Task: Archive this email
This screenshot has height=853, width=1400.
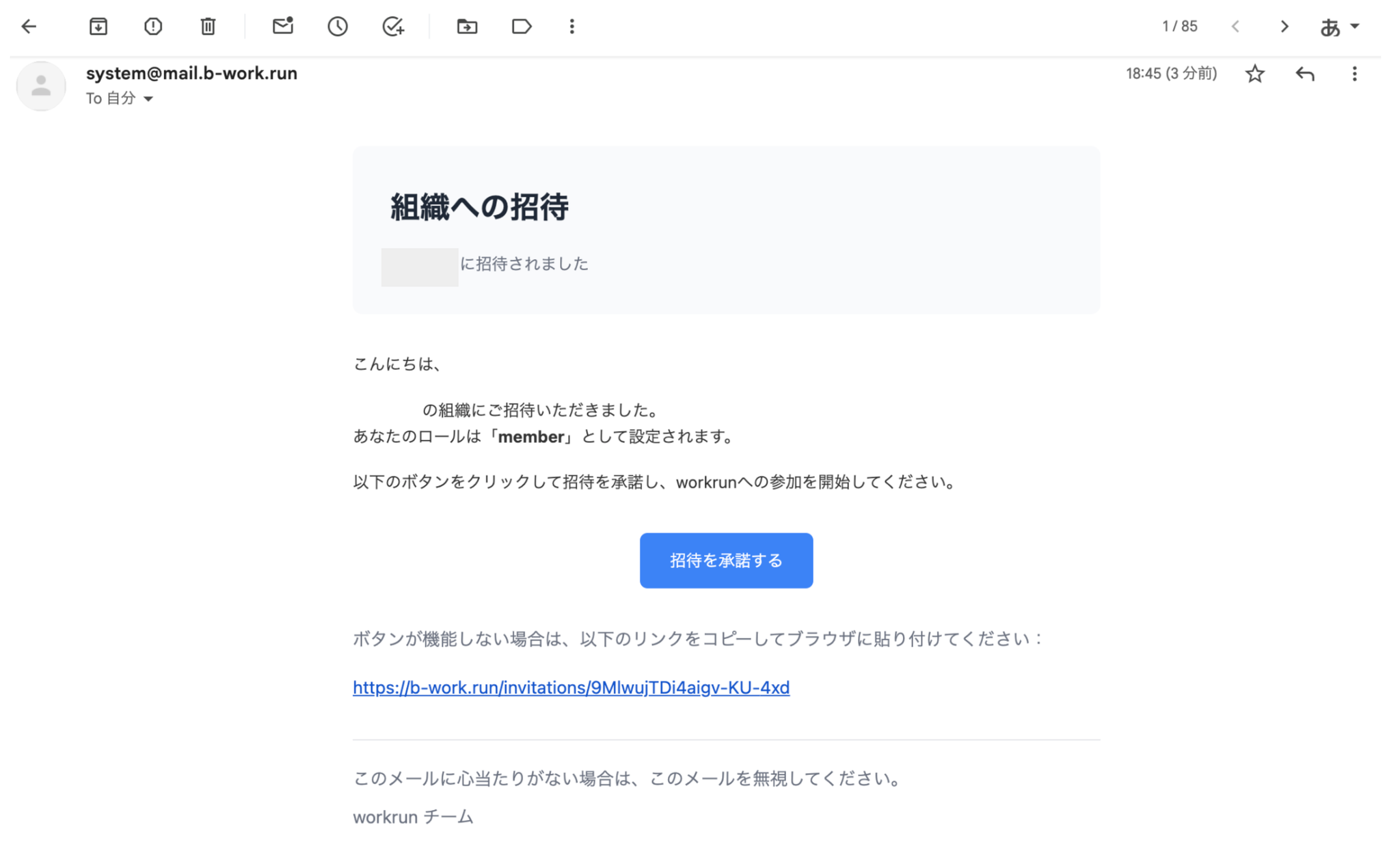Action: coord(98,27)
